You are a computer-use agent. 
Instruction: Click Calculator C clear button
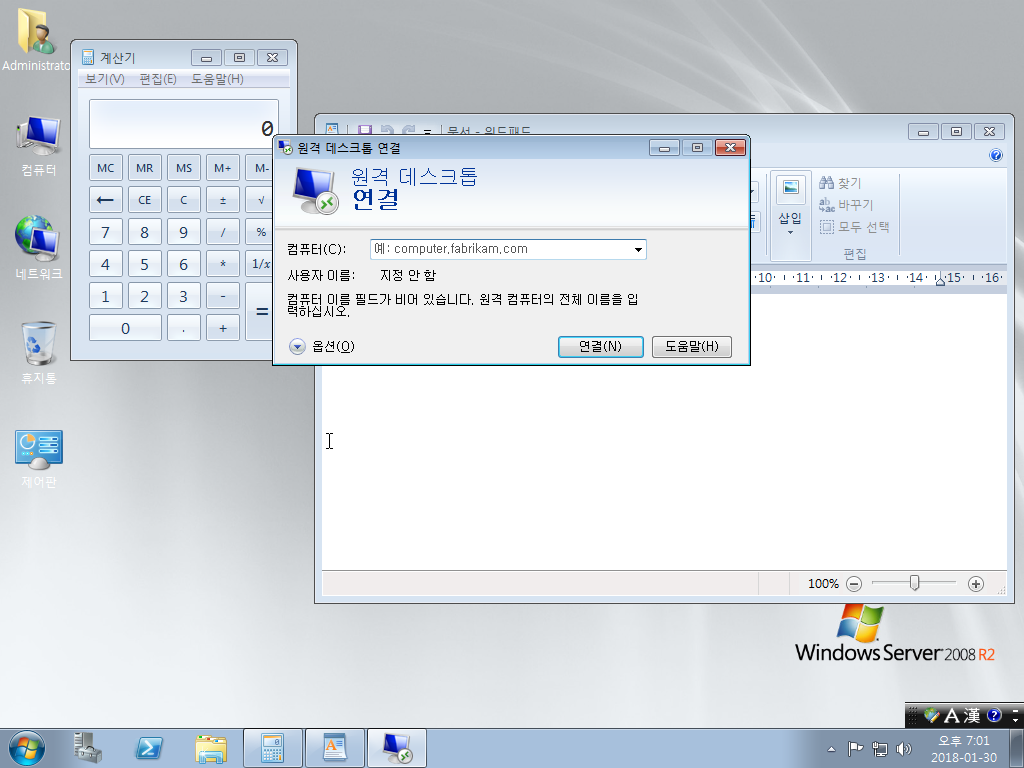[x=184, y=200]
